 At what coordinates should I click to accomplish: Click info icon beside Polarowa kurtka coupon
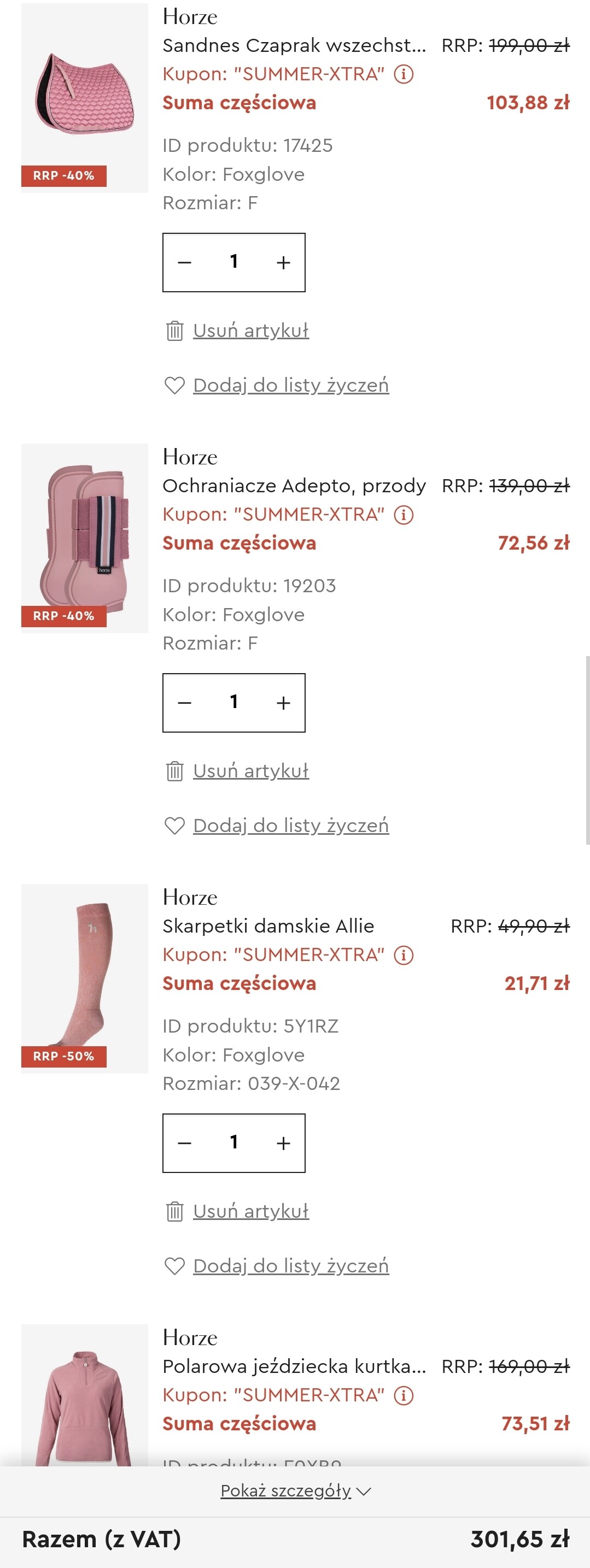tap(404, 1395)
